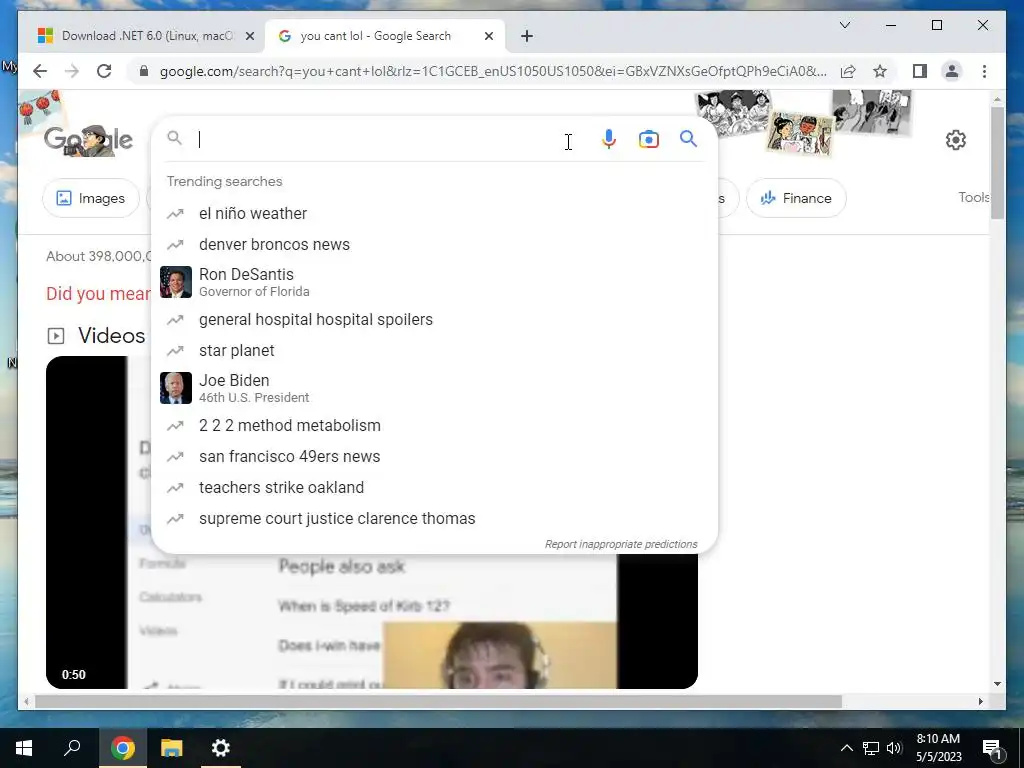The image size is (1024, 768).
Task: Open the tab search dropdown chevron
Action: click(844, 25)
